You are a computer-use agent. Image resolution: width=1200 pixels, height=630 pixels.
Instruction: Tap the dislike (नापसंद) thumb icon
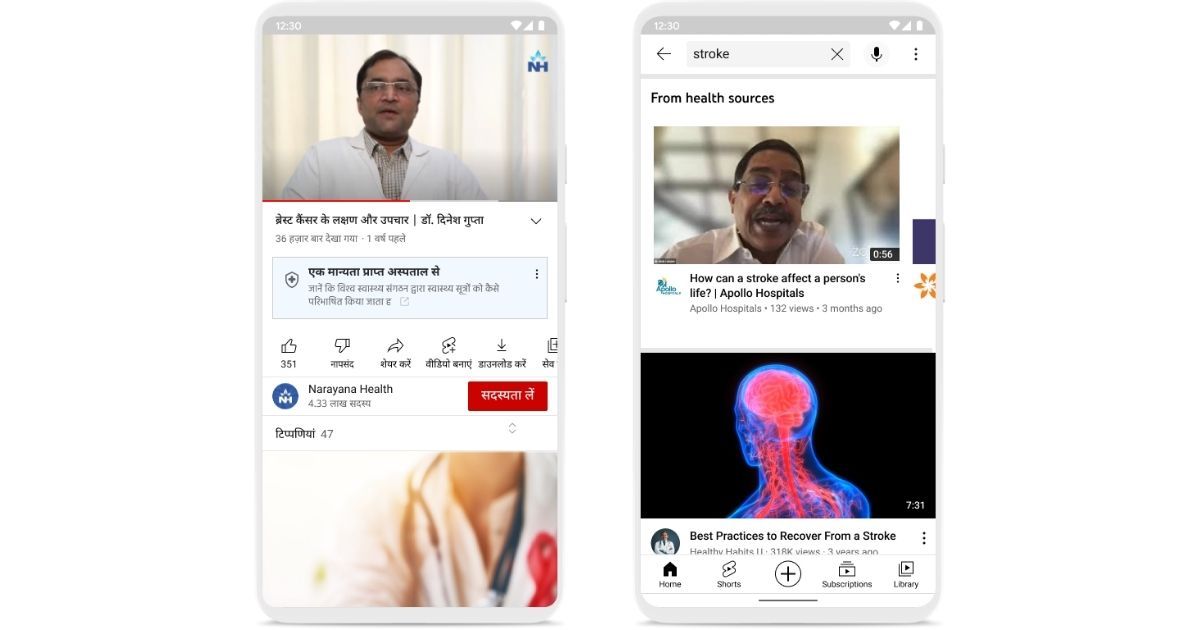tap(342, 346)
